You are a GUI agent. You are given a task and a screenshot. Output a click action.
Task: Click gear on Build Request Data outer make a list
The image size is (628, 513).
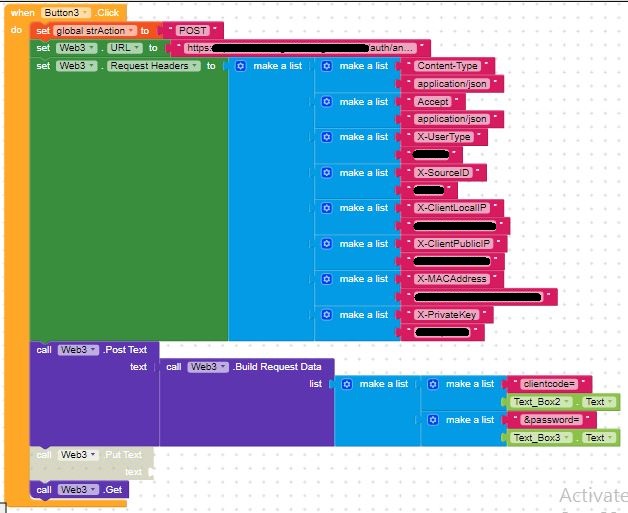click(347, 384)
